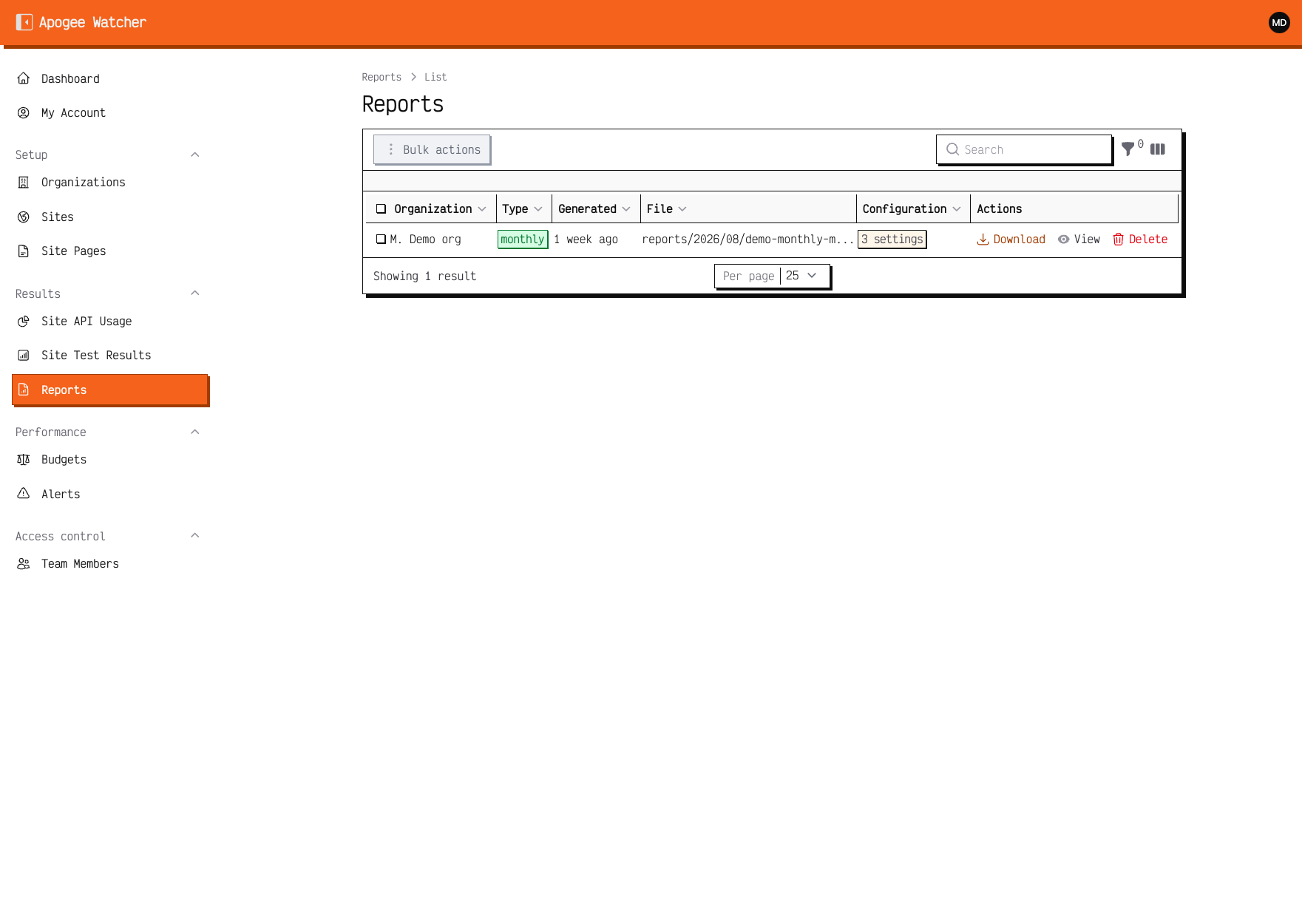Select all rows via header checkbox
The image size is (1302, 924).
click(x=382, y=209)
